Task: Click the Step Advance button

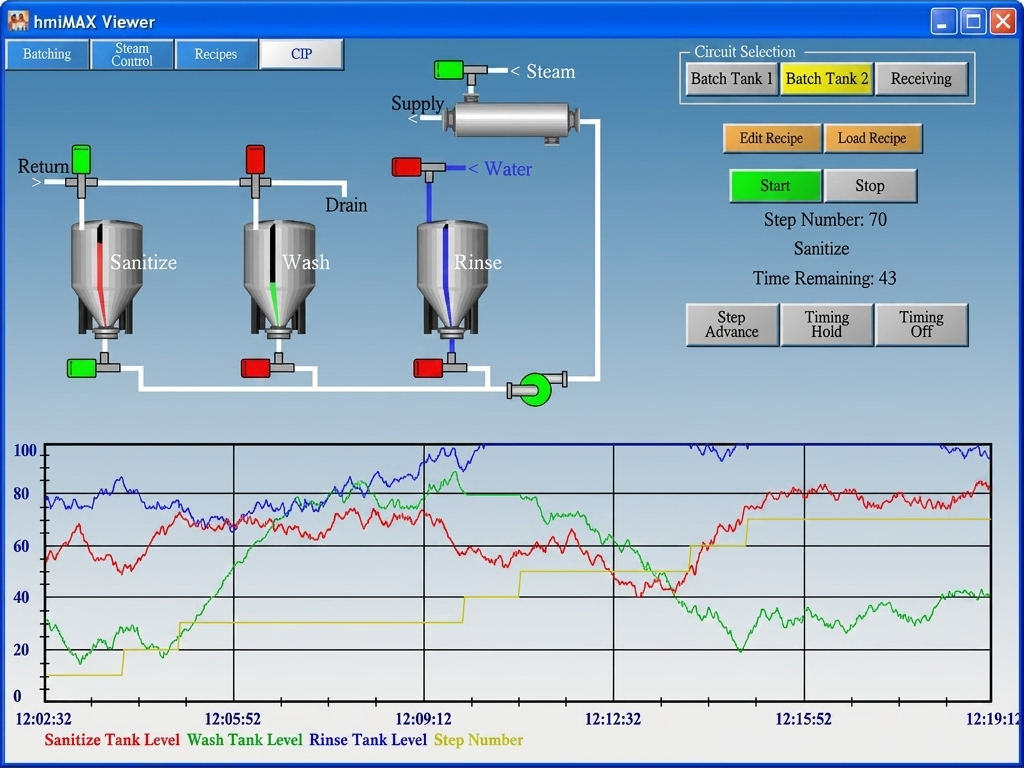Action: [731, 325]
